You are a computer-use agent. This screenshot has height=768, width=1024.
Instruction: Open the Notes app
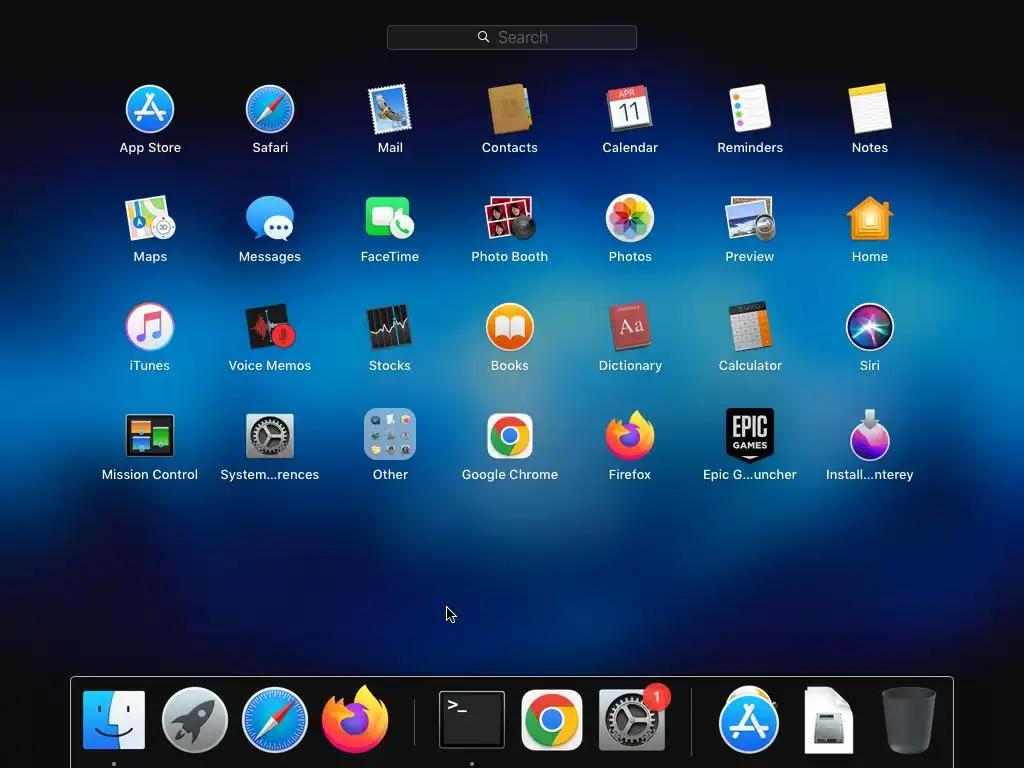[x=869, y=109]
